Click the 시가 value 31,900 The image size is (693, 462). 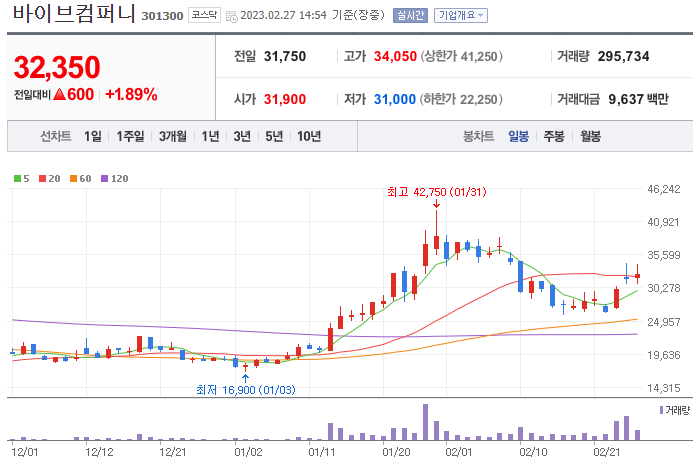pos(285,99)
